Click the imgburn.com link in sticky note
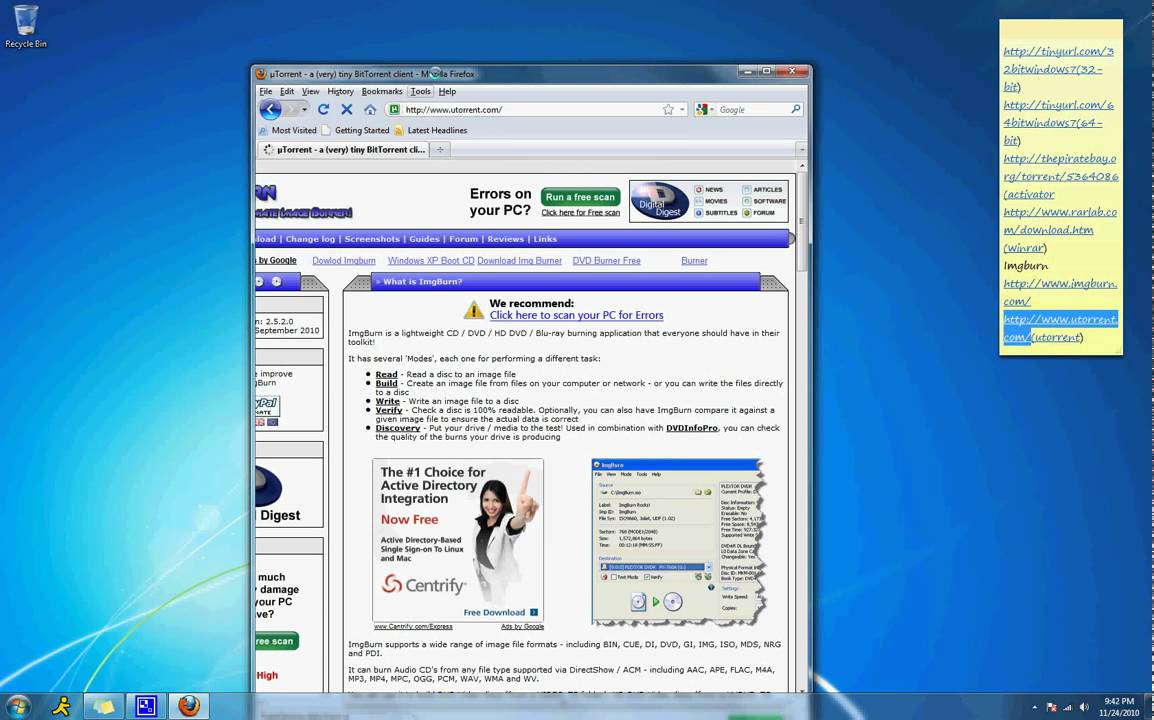This screenshot has width=1154, height=720. click(1060, 292)
